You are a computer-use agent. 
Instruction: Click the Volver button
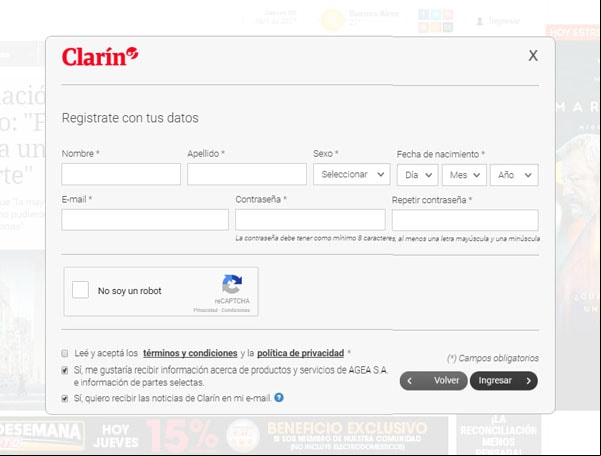coord(434,381)
